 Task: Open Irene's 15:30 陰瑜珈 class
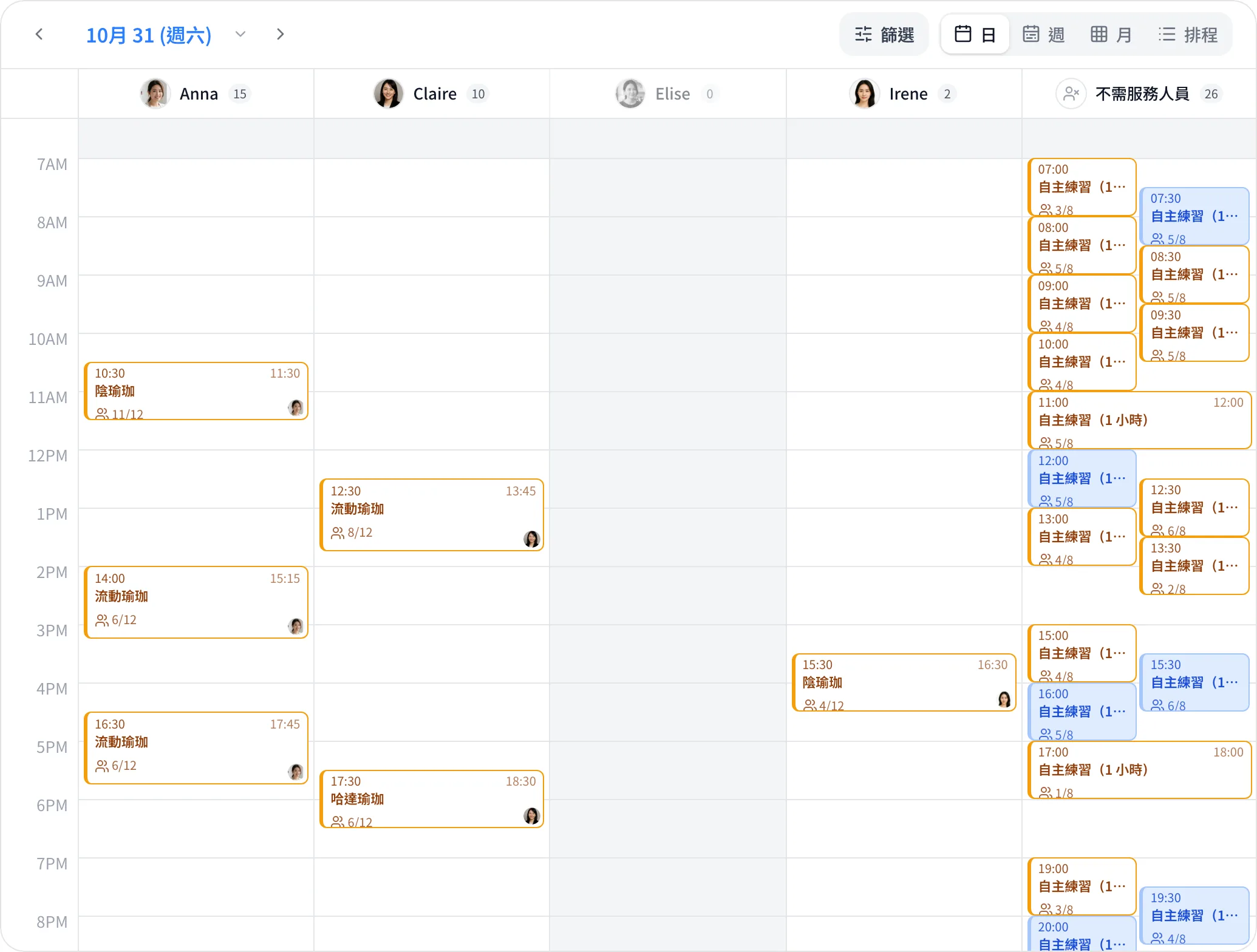click(x=904, y=682)
